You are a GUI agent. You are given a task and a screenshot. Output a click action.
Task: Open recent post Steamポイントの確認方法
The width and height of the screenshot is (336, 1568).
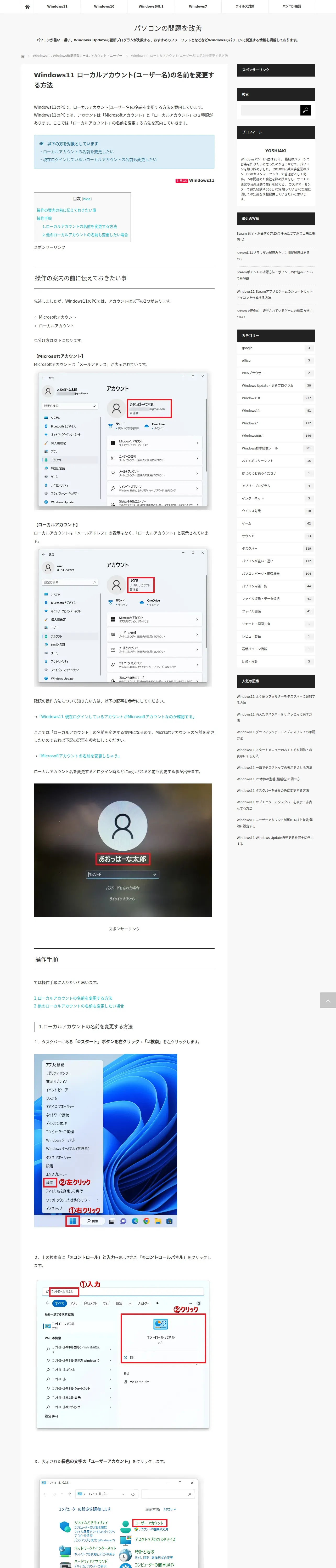(276, 275)
